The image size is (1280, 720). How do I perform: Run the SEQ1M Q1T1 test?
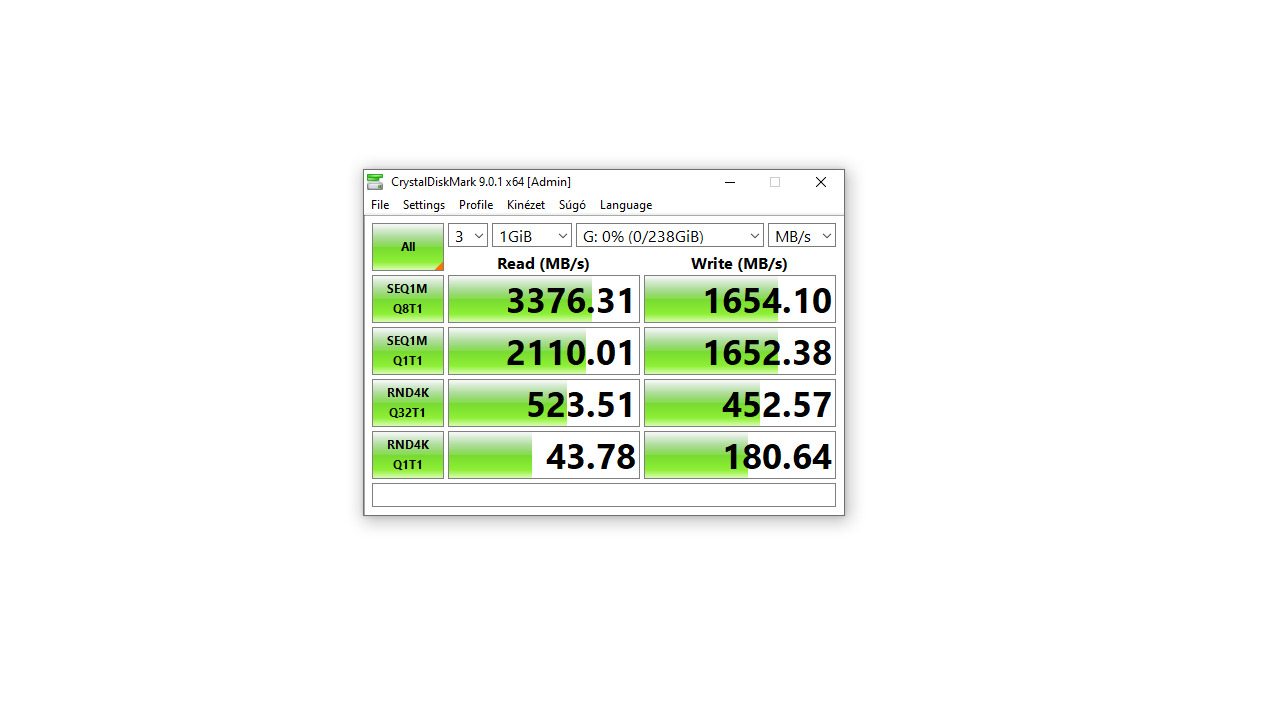pos(408,351)
